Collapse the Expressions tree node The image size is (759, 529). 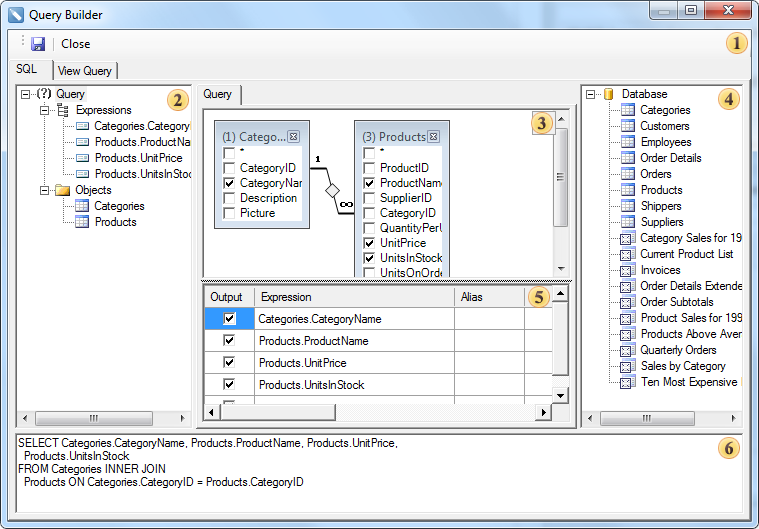tap(44, 110)
